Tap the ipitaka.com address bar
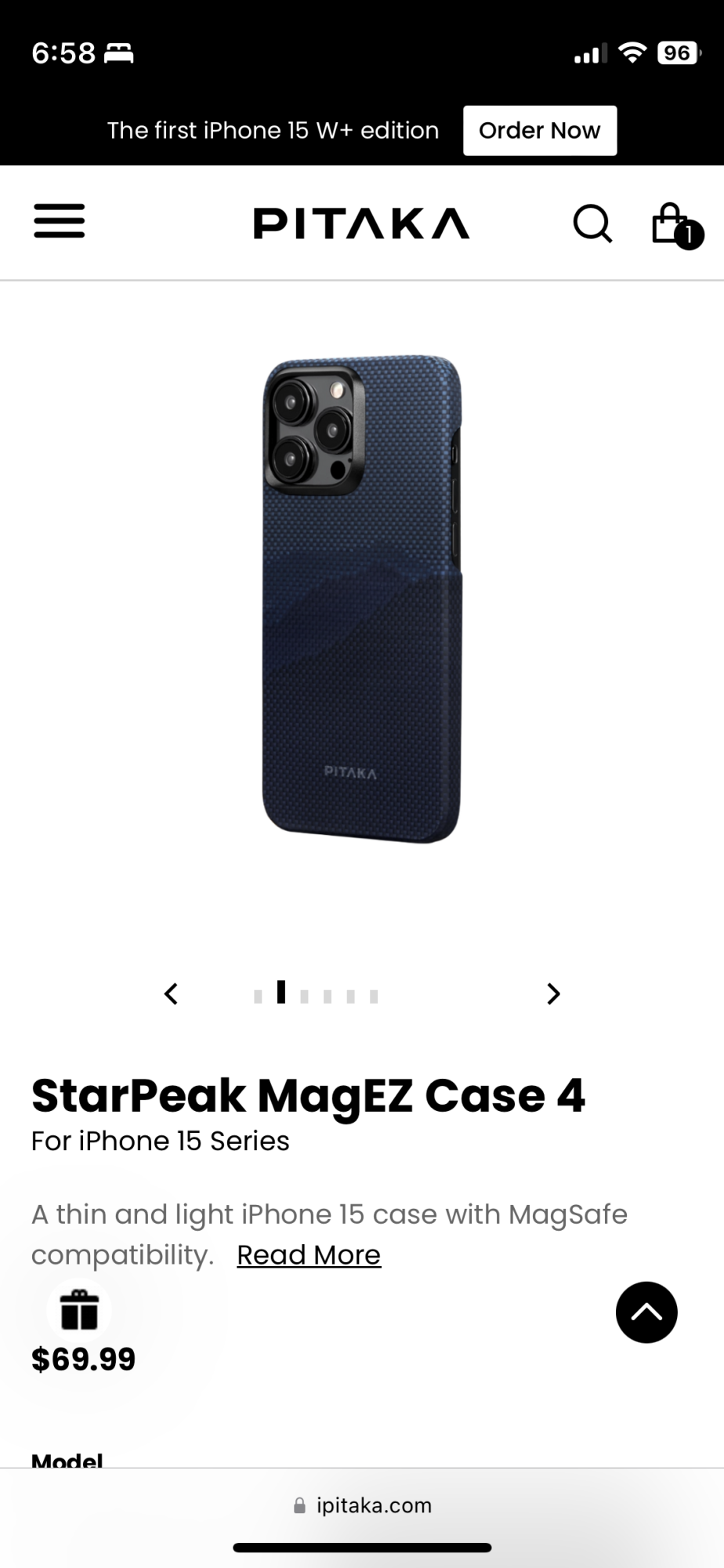The width and height of the screenshot is (724, 1568). pyautogui.click(x=362, y=1505)
